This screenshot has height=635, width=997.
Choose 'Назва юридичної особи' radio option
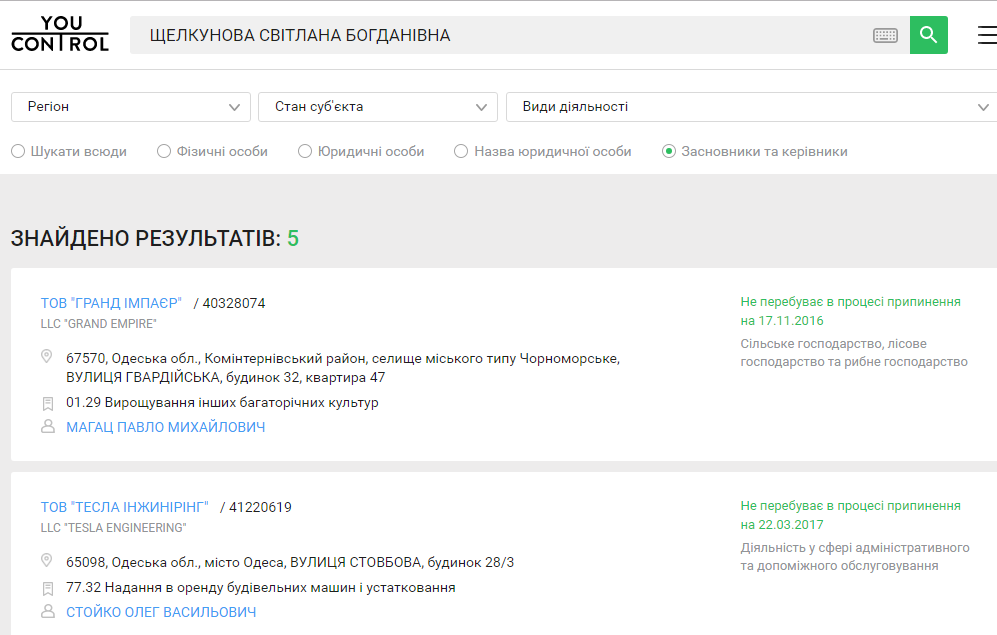click(461, 151)
